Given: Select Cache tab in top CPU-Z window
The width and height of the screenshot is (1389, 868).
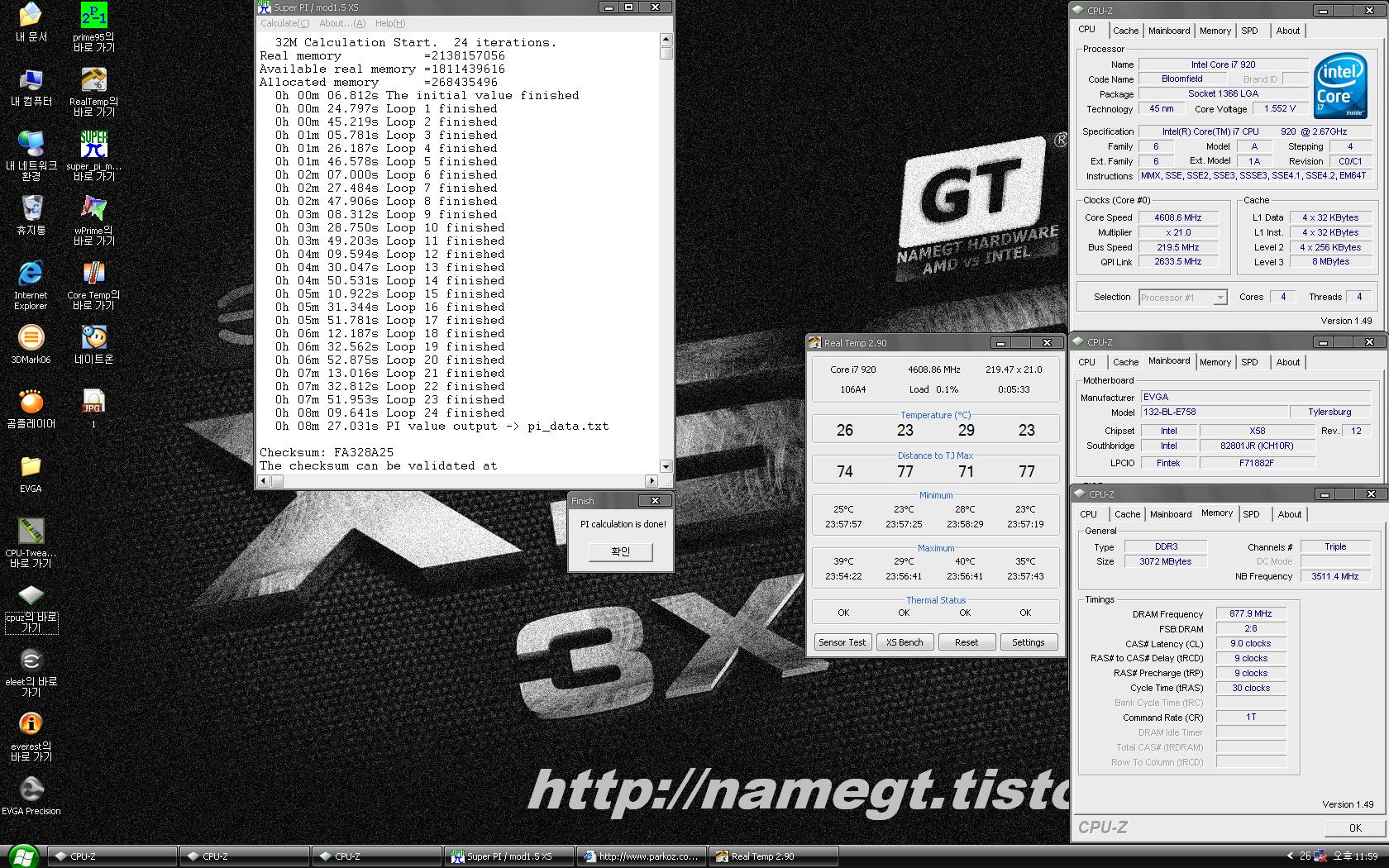Looking at the screenshot, I should click(1125, 31).
